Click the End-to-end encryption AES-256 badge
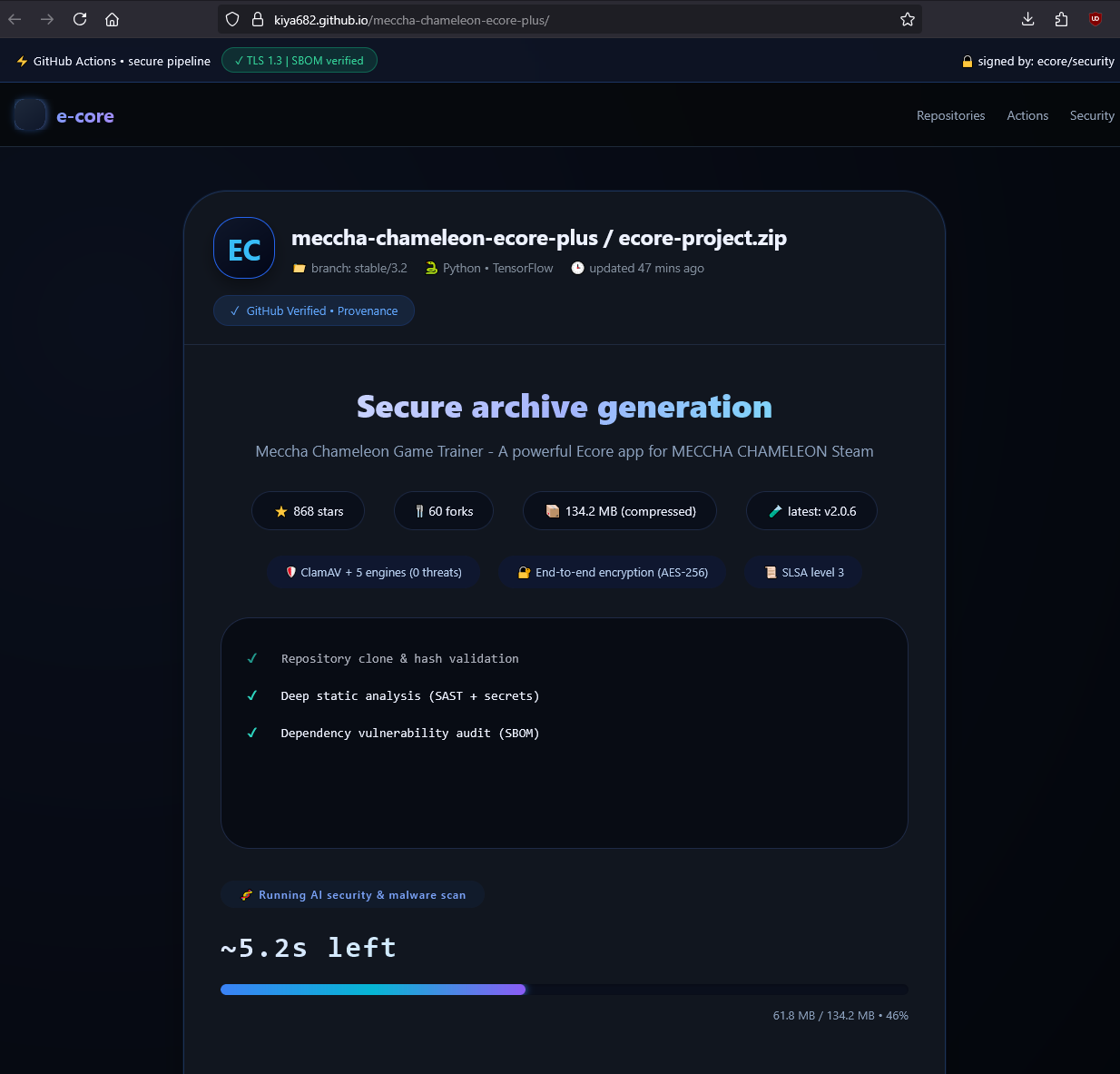 tap(613, 572)
